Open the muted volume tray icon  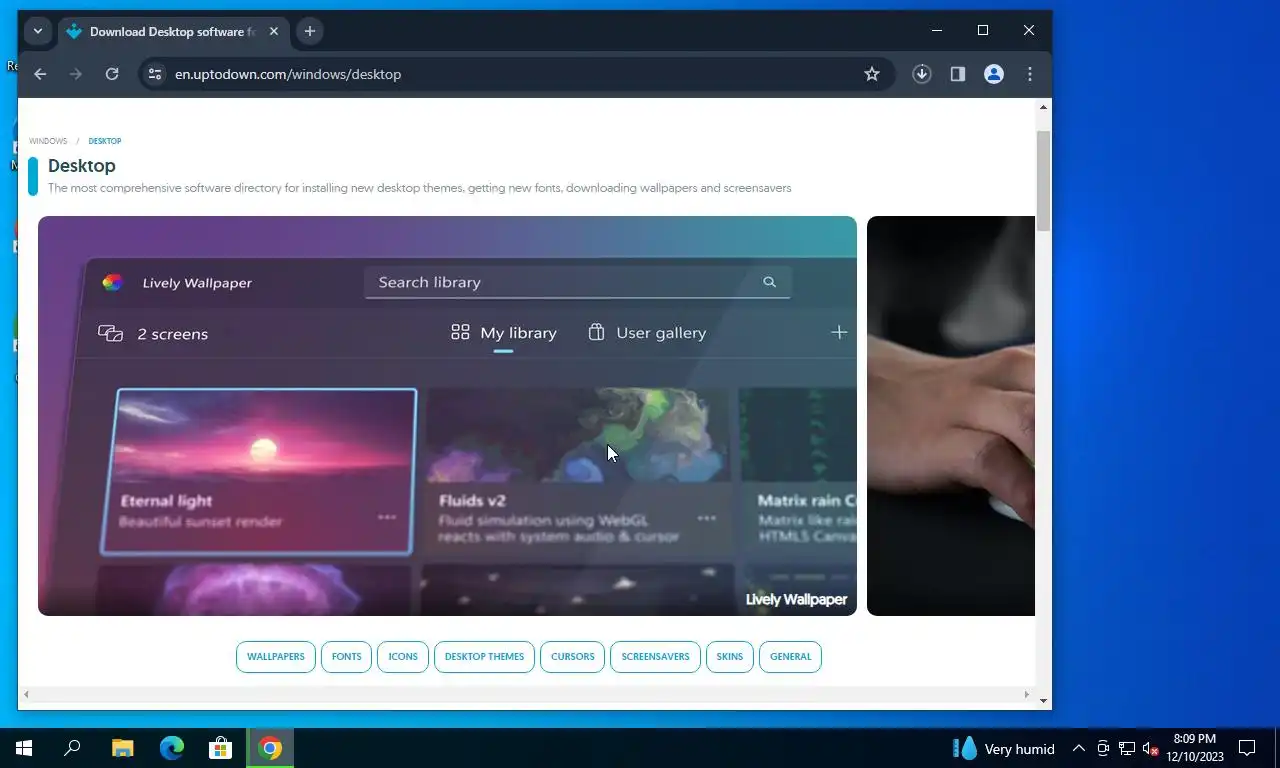click(x=1150, y=748)
